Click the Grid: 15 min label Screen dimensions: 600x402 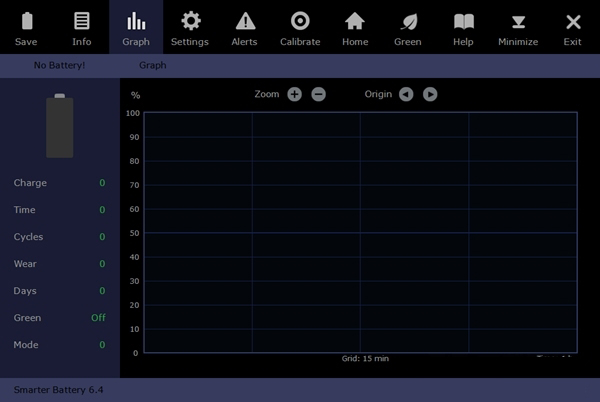click(365, 358)
